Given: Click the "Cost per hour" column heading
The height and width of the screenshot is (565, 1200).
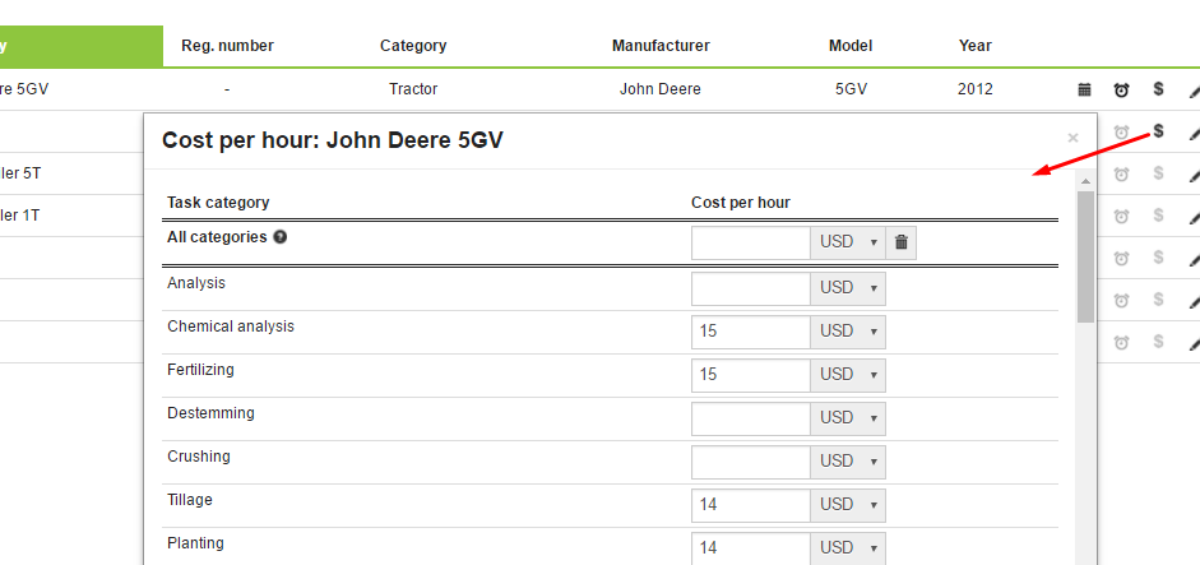Looking at the screenshot, I should pyautogui.click(x=741, y=202).
